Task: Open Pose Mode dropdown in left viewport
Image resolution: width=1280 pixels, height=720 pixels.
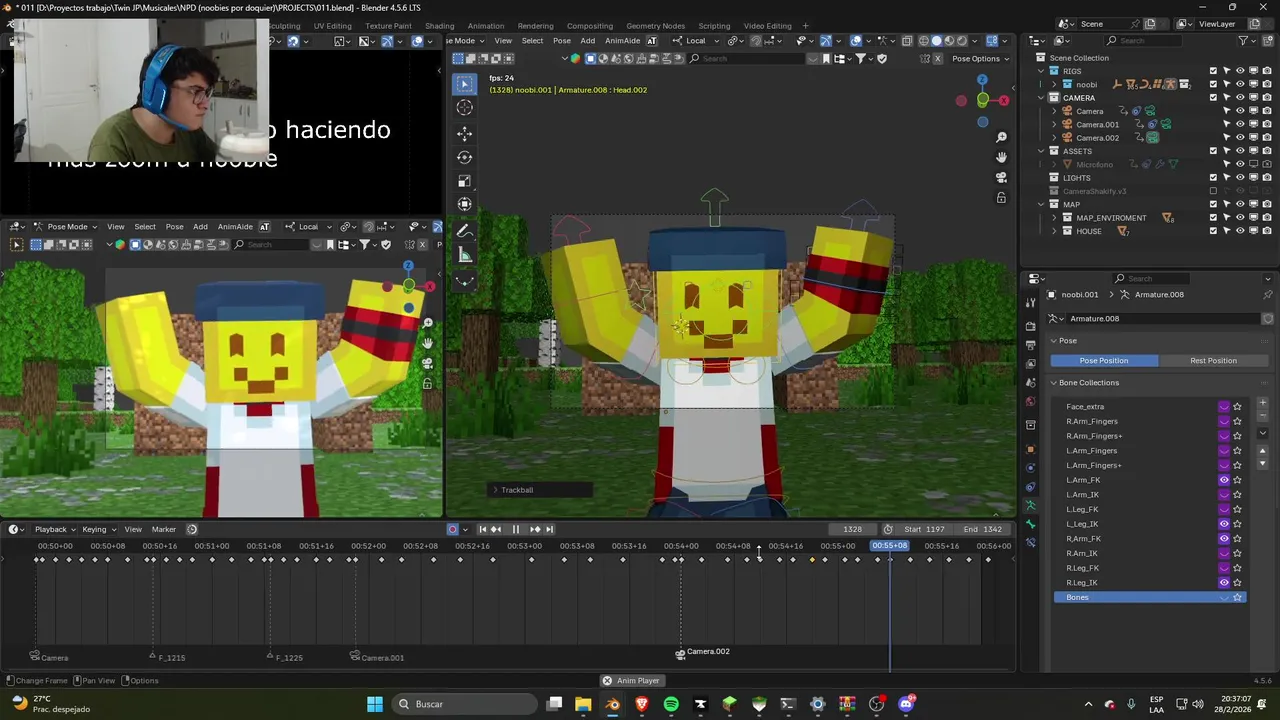Action: tap(68, 226)
